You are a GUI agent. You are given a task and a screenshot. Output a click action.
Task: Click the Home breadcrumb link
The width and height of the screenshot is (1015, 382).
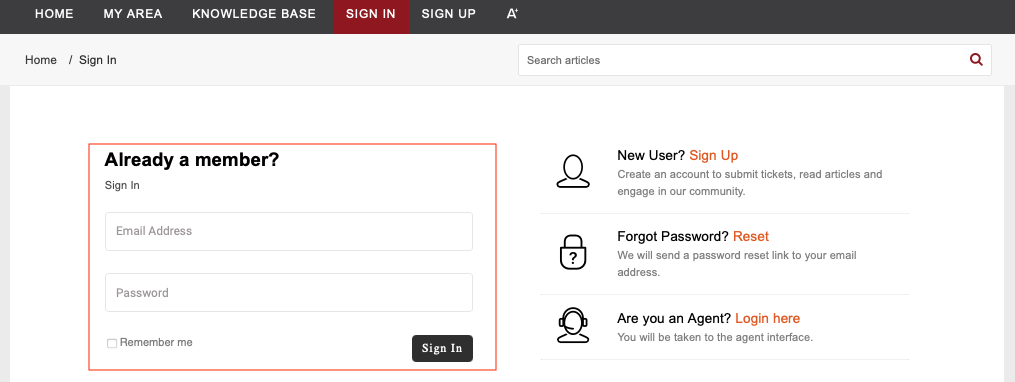41,60
